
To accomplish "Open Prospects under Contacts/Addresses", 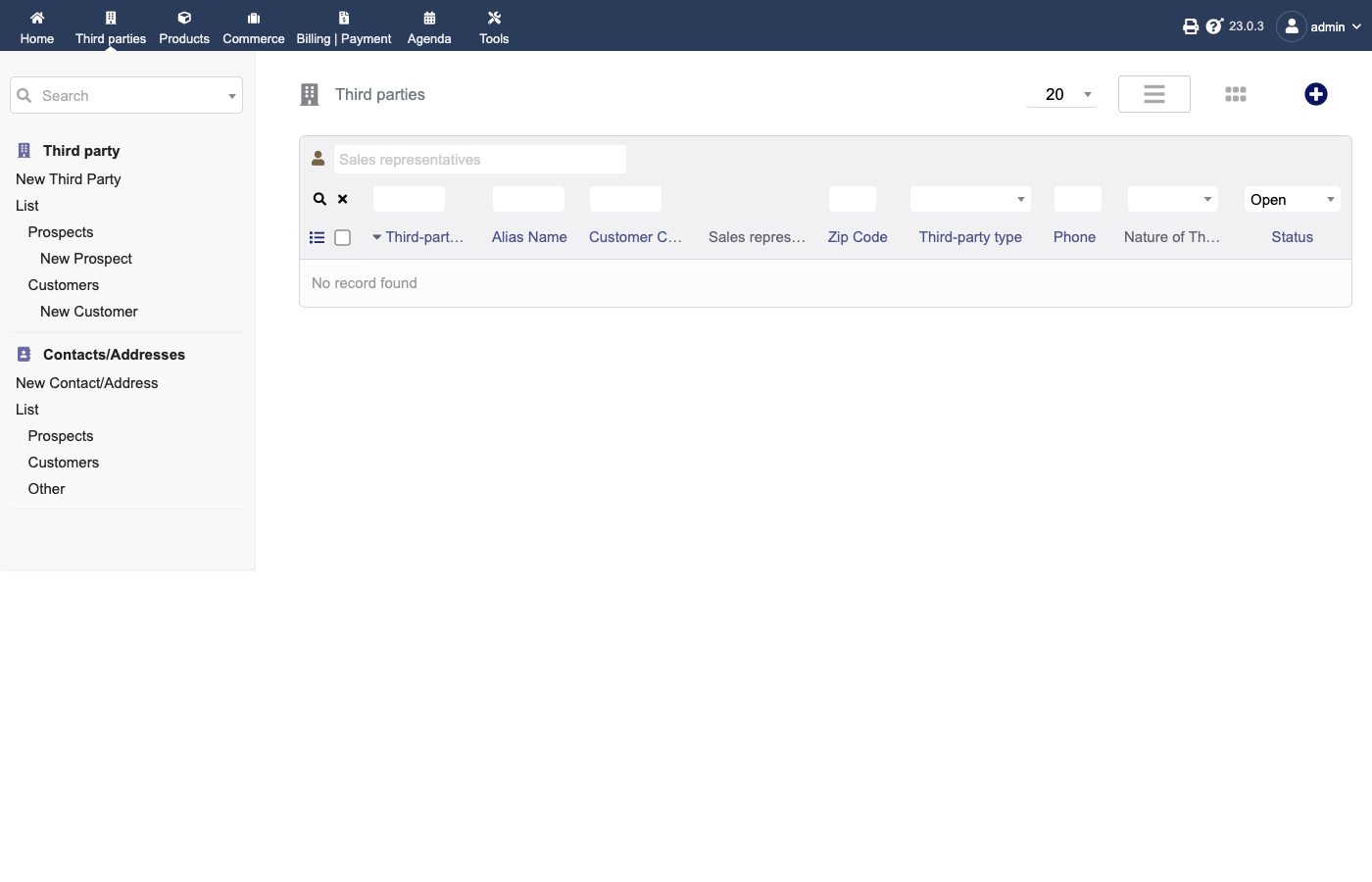I will [x=61, y=436].
